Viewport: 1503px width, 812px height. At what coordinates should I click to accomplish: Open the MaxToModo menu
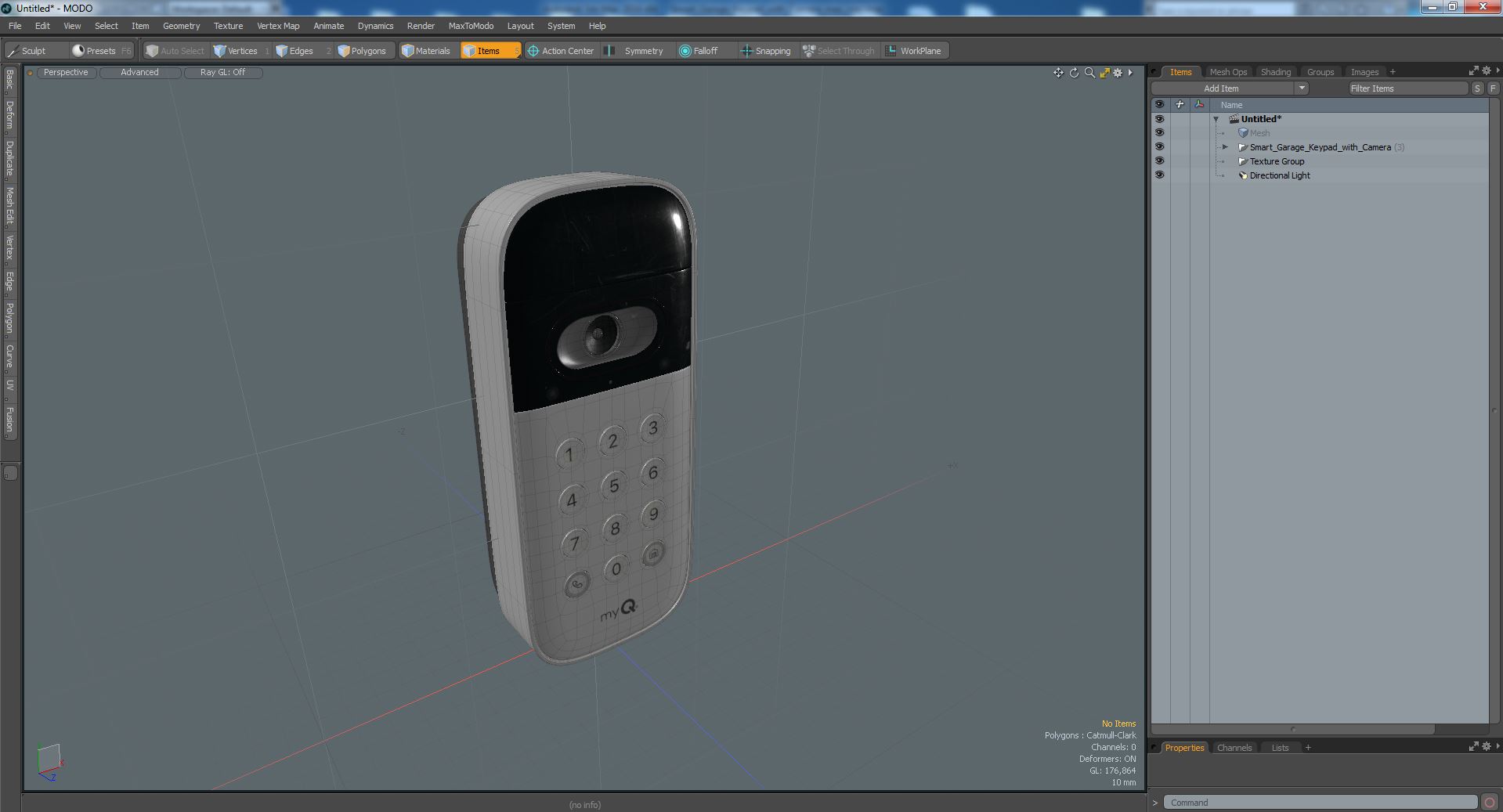pos(471,26)
